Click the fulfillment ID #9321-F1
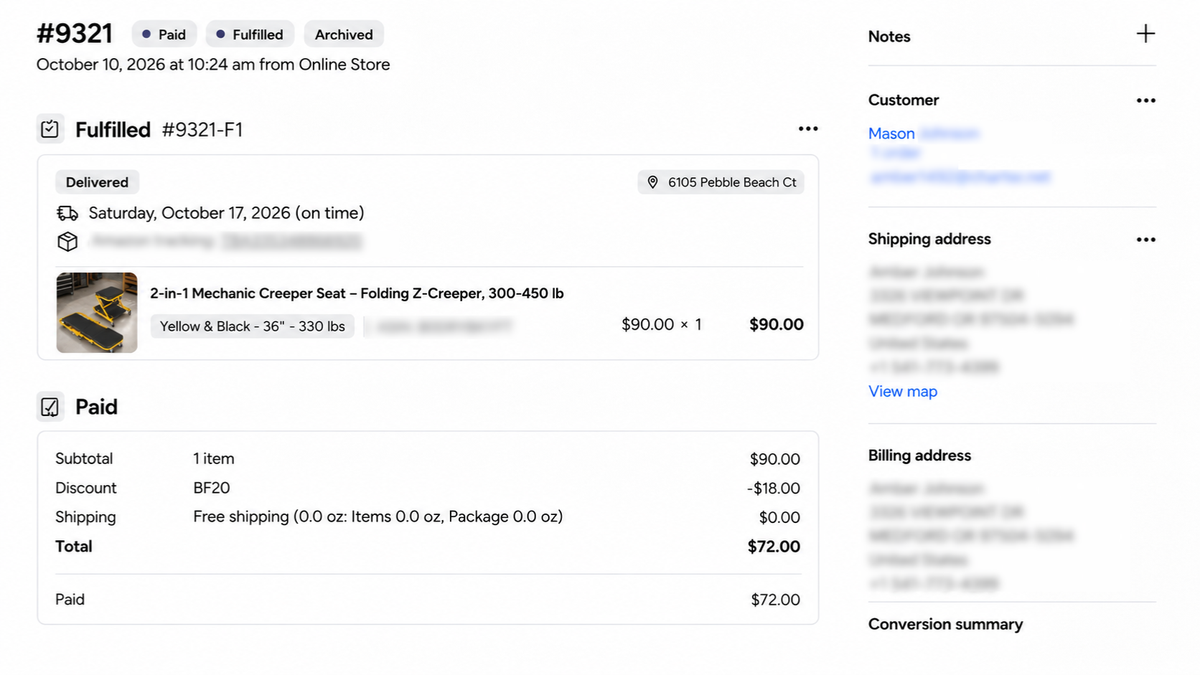Screen dimensions: 1200x675 point(202,129)
